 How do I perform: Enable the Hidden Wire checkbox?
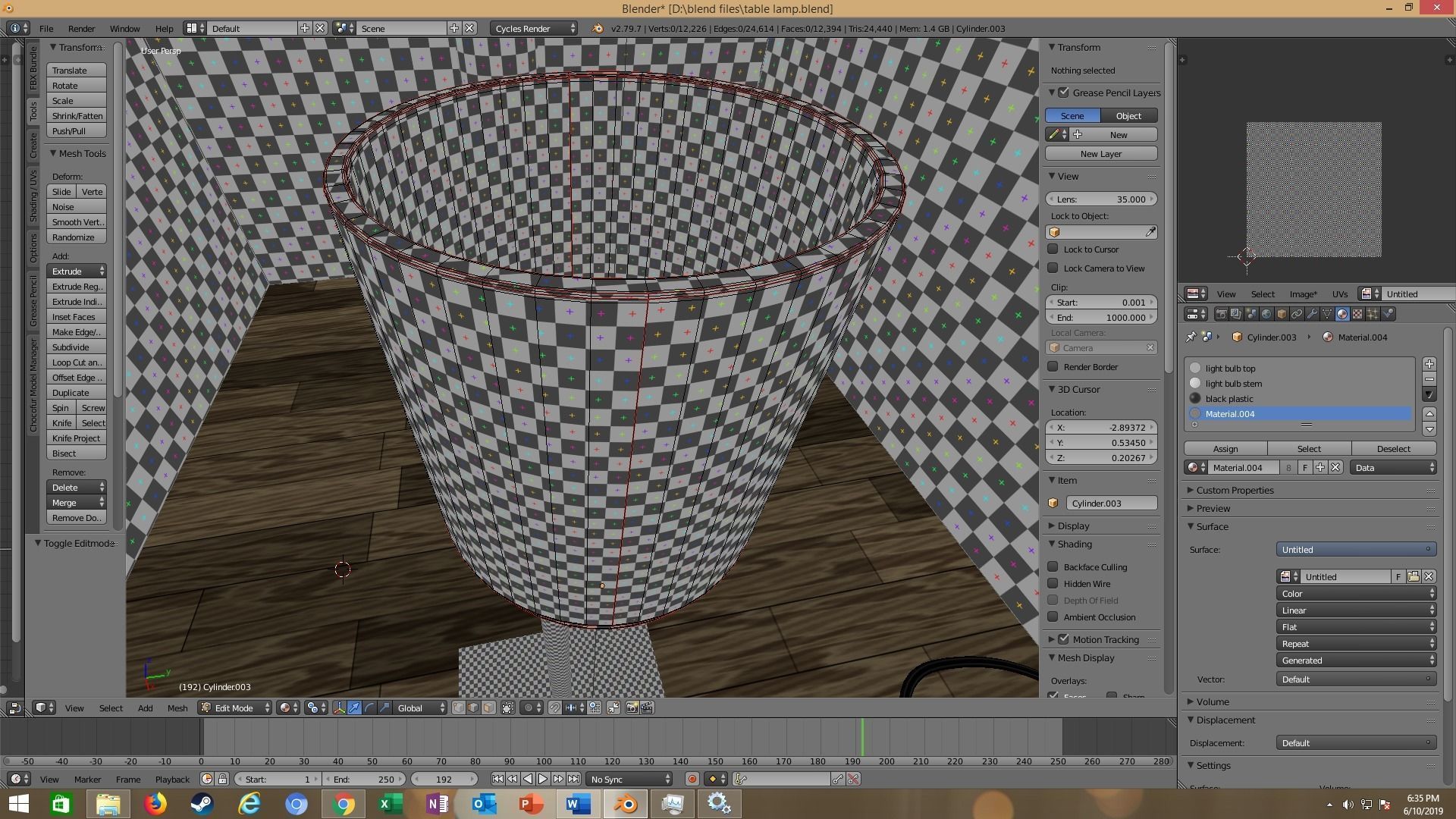1053,583
